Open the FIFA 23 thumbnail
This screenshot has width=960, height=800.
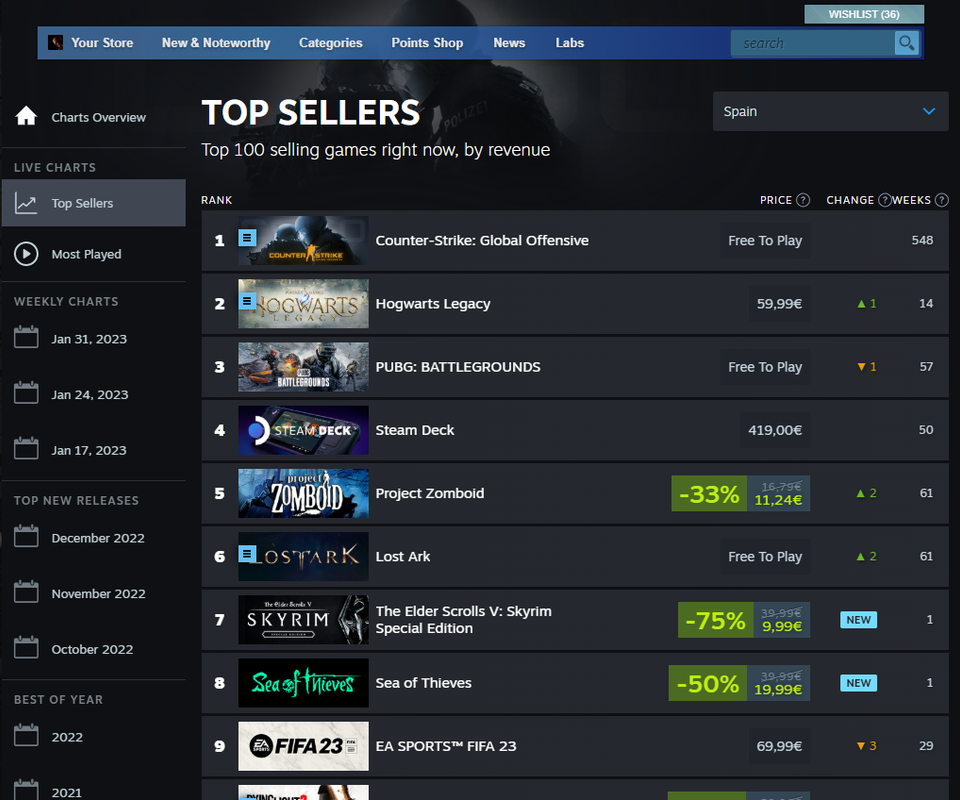[x=303, y=746]
